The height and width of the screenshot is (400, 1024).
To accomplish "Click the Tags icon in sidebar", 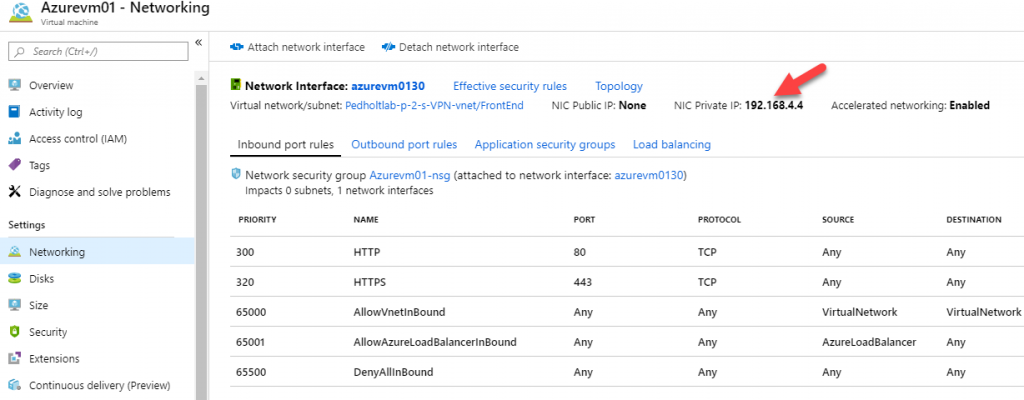I will (15, 165).
